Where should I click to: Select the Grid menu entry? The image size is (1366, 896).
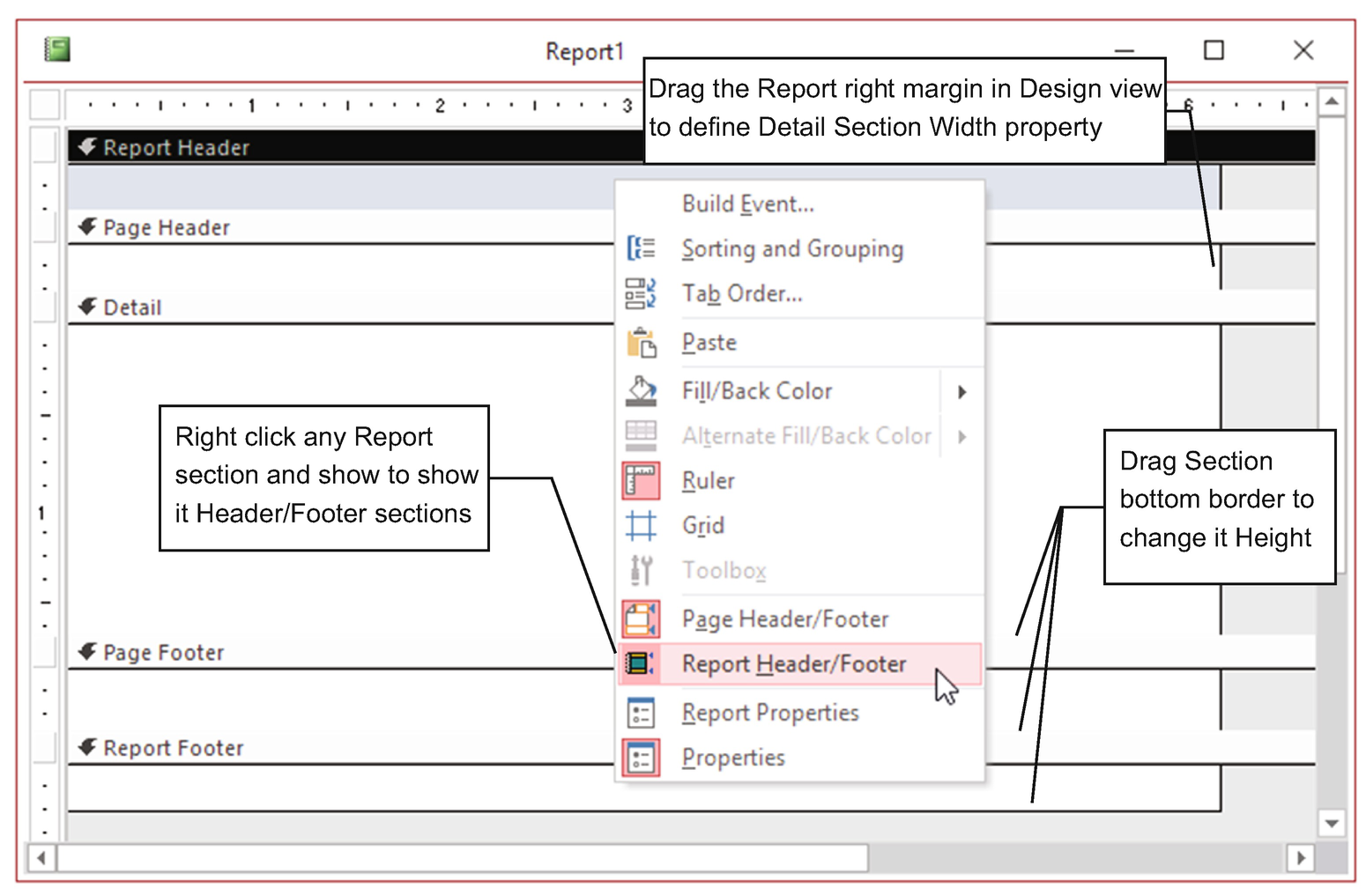pos(798,525)
